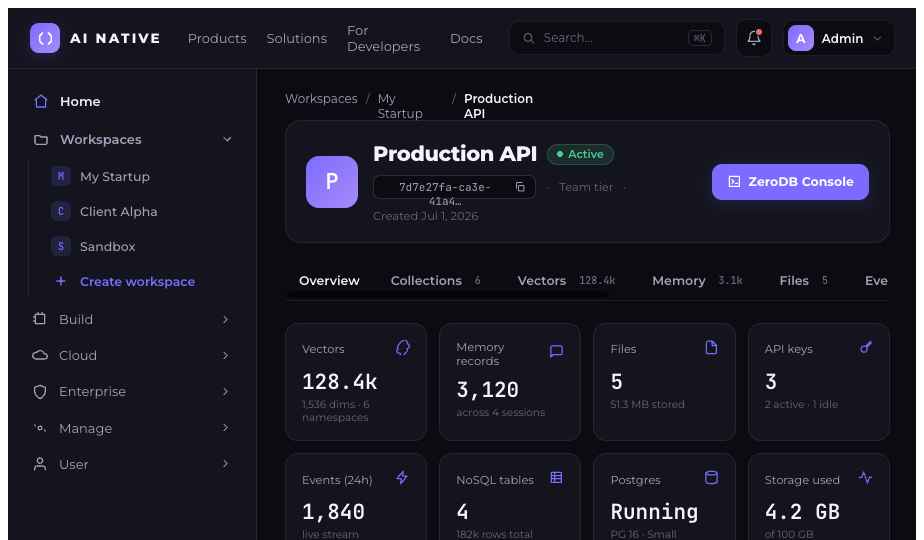Click the Enterprise shield icon
Screen dimensions: 924x540
39,392
